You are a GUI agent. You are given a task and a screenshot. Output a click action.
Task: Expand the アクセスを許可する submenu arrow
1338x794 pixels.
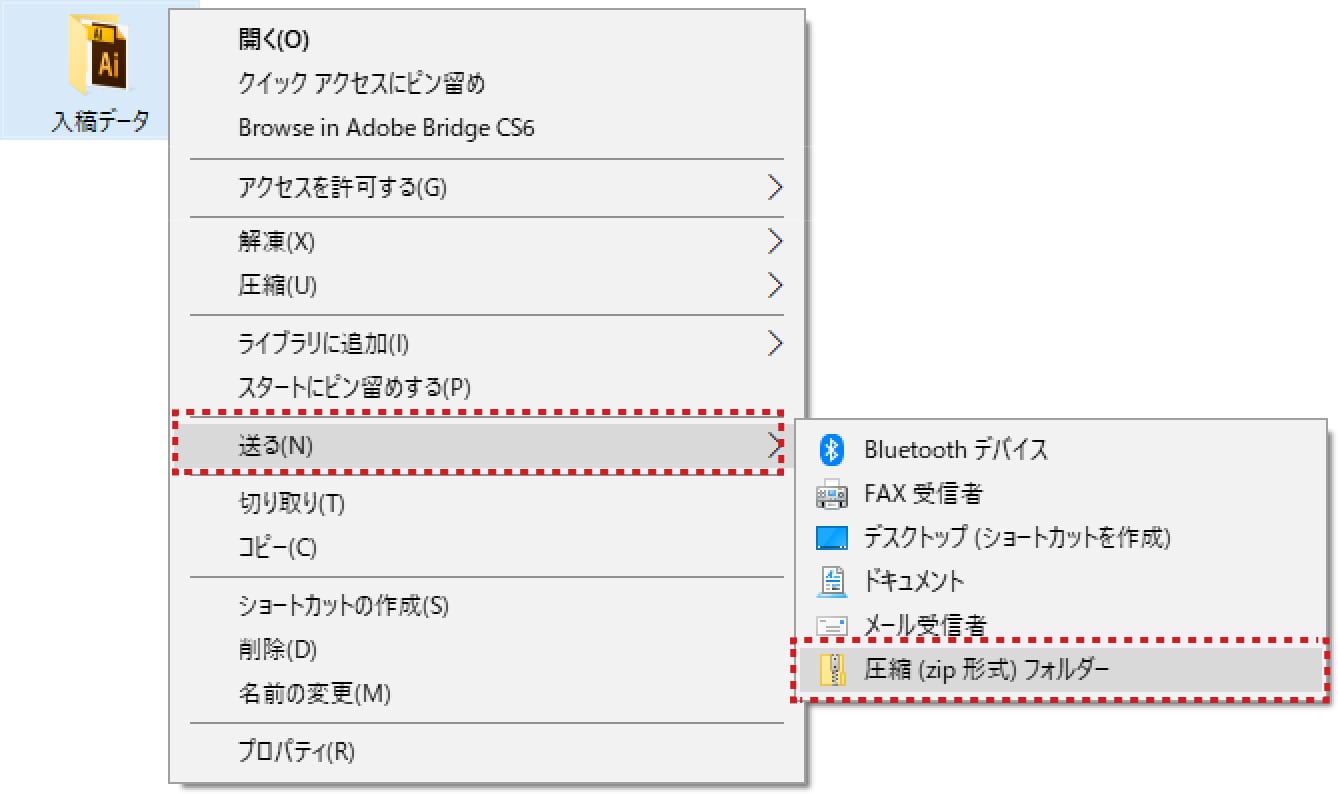point(774,187)
